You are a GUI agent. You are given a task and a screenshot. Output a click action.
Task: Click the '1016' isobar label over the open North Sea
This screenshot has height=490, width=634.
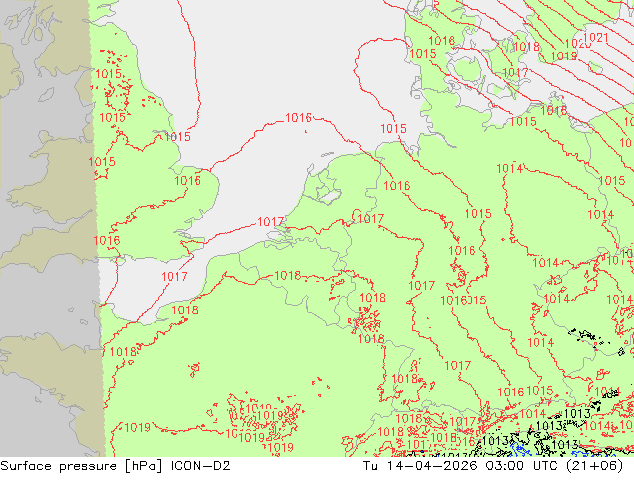pyautogui.click(x=298, y=118)
